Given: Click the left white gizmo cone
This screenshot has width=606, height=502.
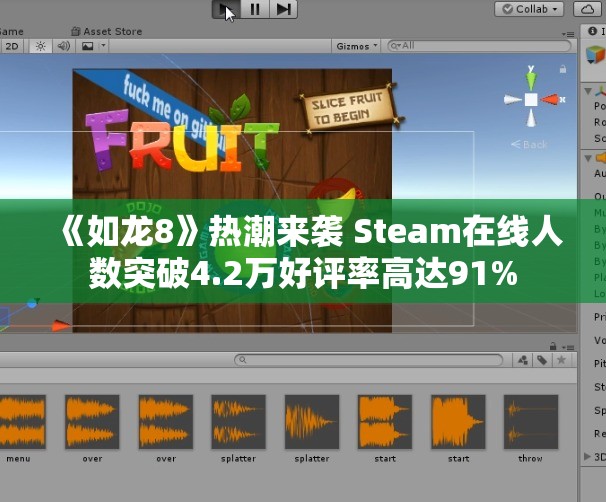Looking at the screenshot, I should coord(512,100).
